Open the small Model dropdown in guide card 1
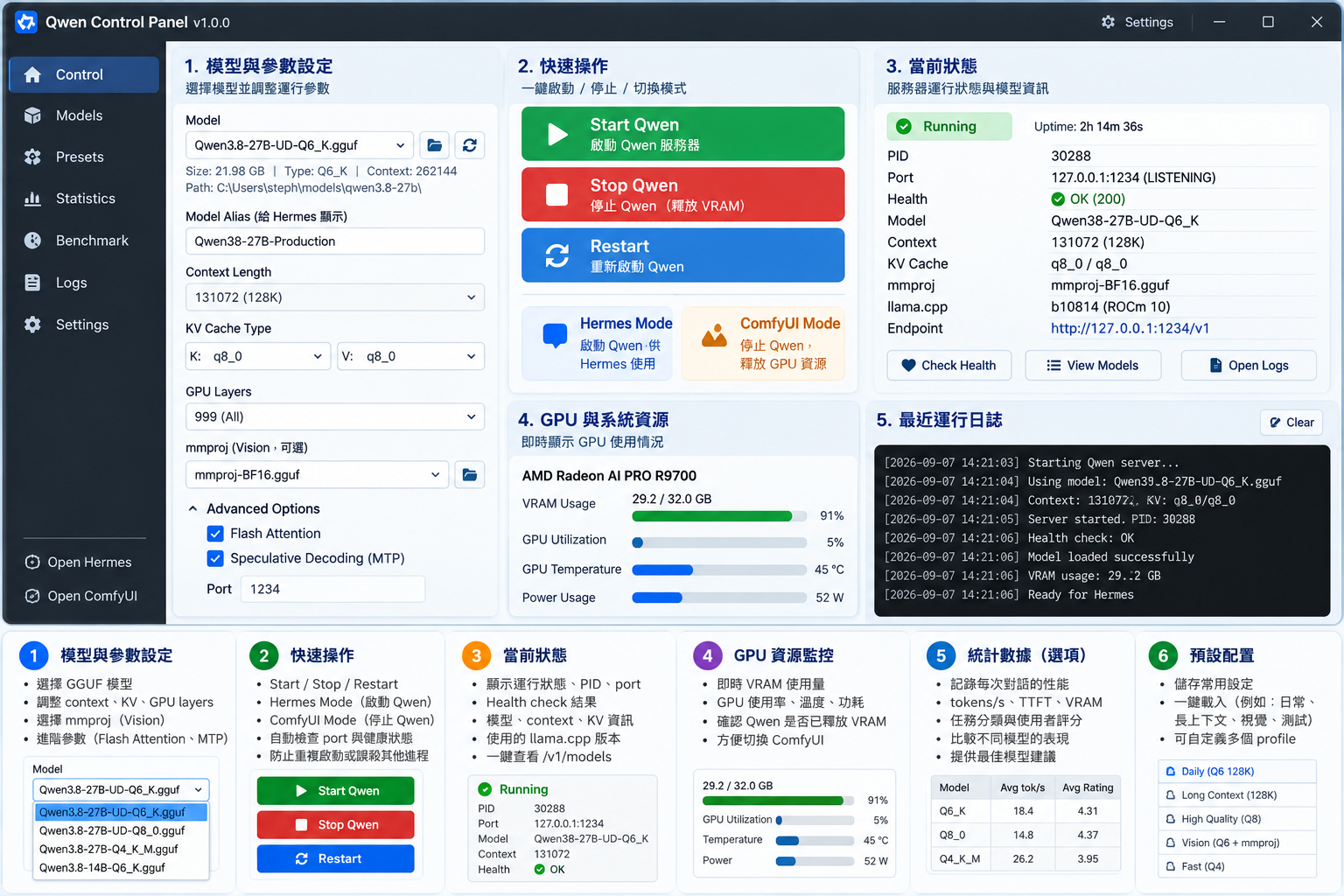 [x=122, y=789]
